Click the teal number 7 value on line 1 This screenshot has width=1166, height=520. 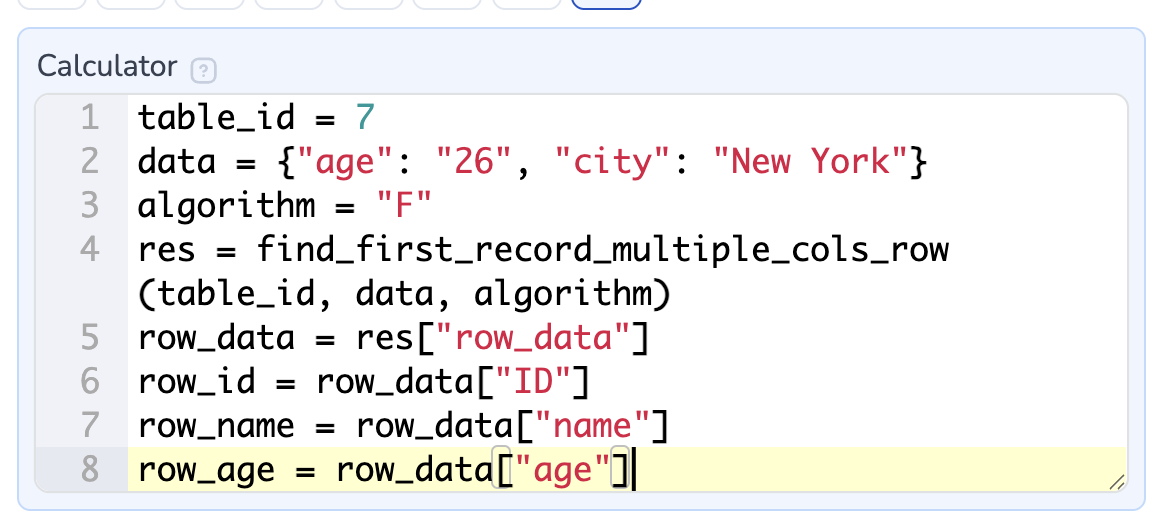(364, 118)
